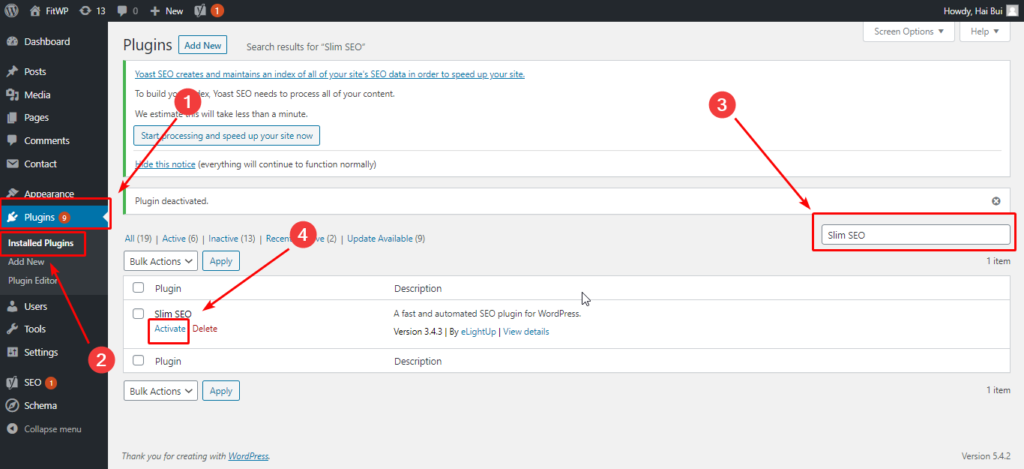Open Add New plugin submenu item
The image size is (1024, 469).
pyautogui.click(x=26, y=262)
